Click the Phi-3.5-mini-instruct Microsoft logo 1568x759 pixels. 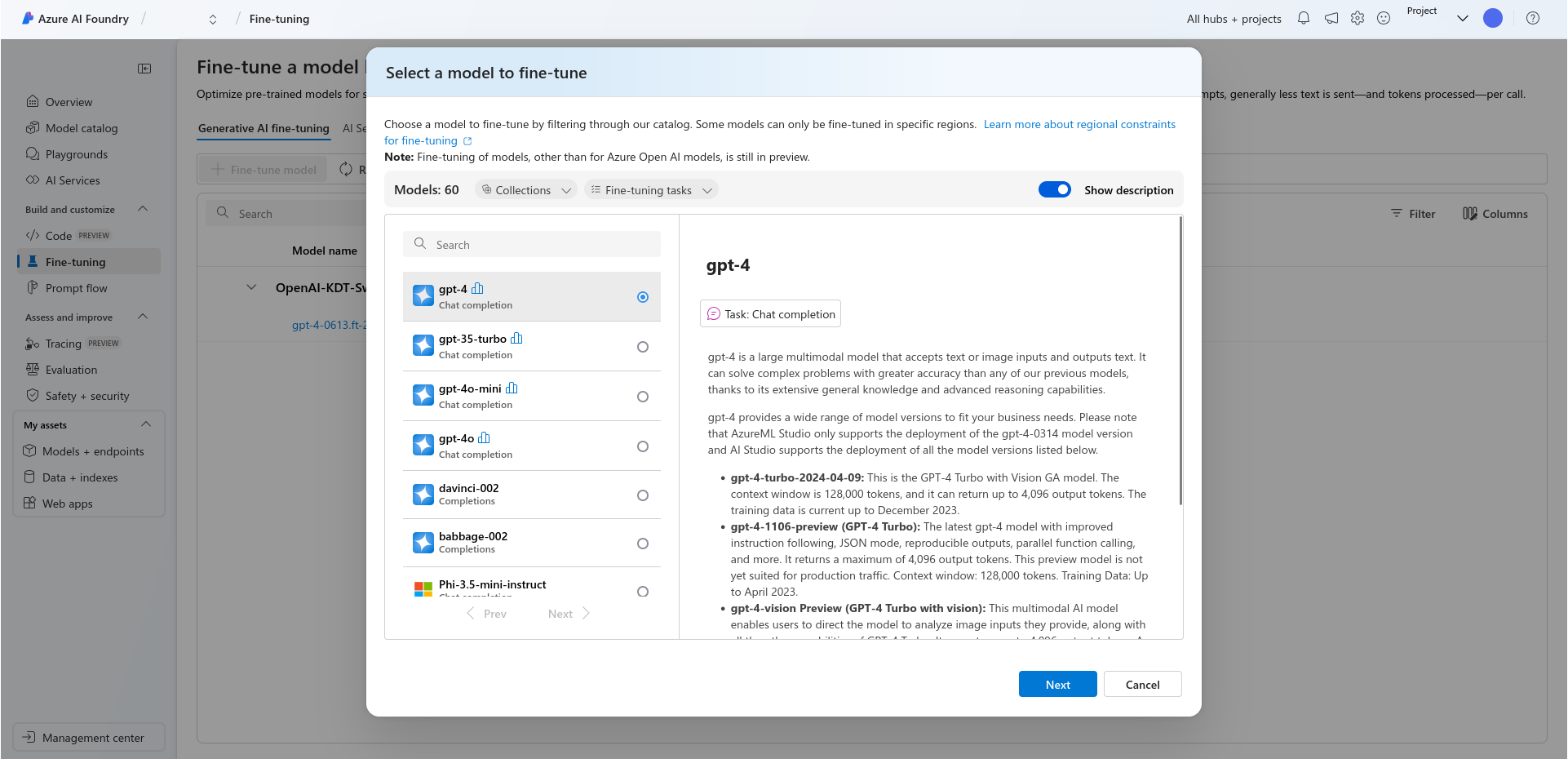coord(423,589)
